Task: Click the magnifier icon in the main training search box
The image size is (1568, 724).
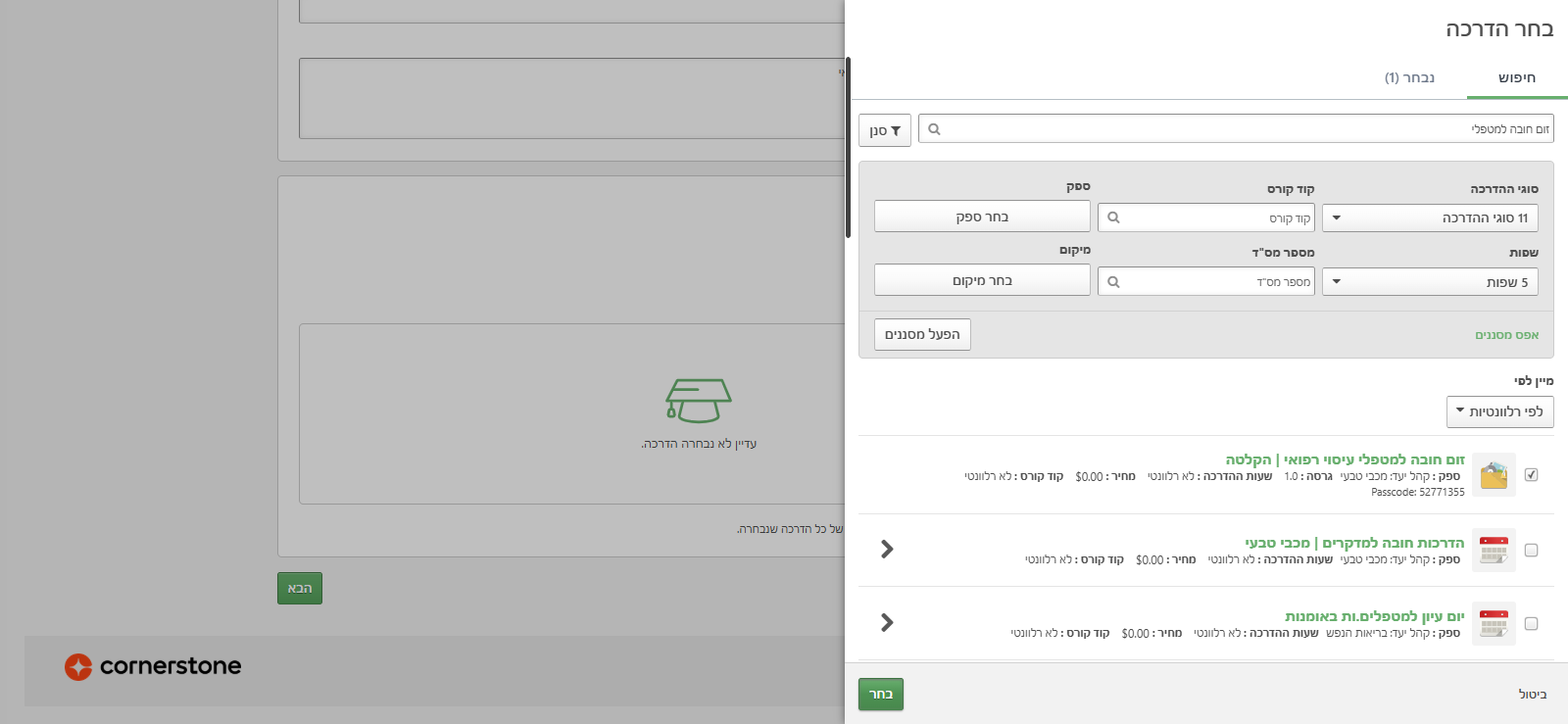Action: point(934,129)
